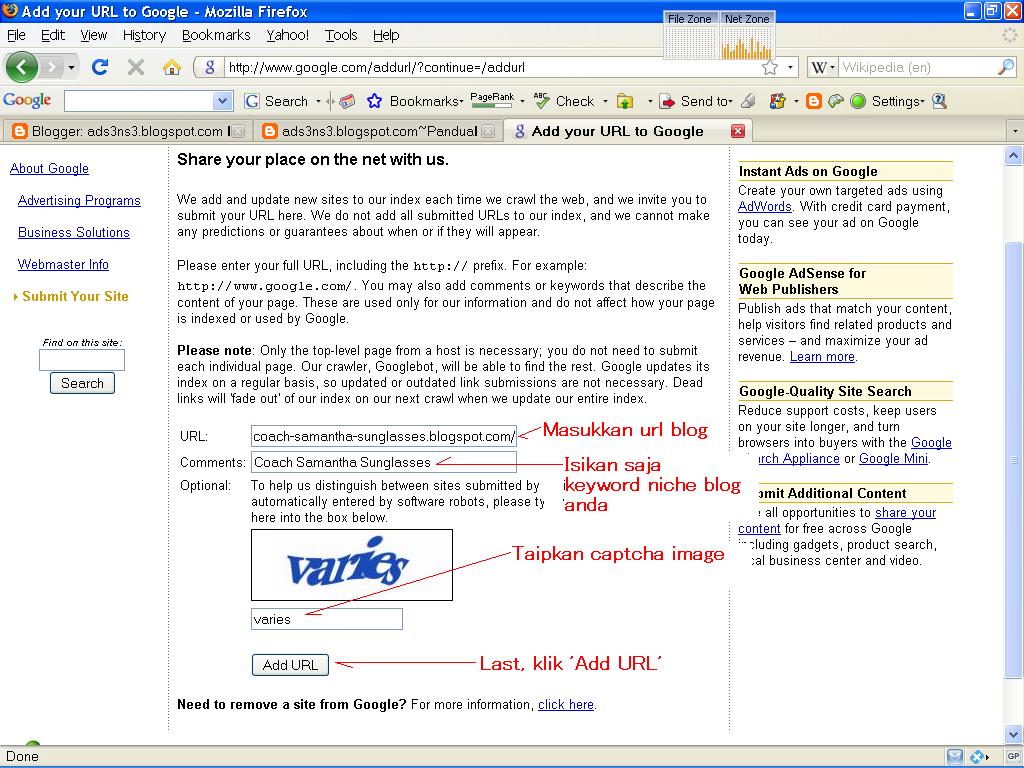Screen dimensions: 1024x768
Task: Expand the Google toolbar search box dropdown
Action: (x=222, y=101)
